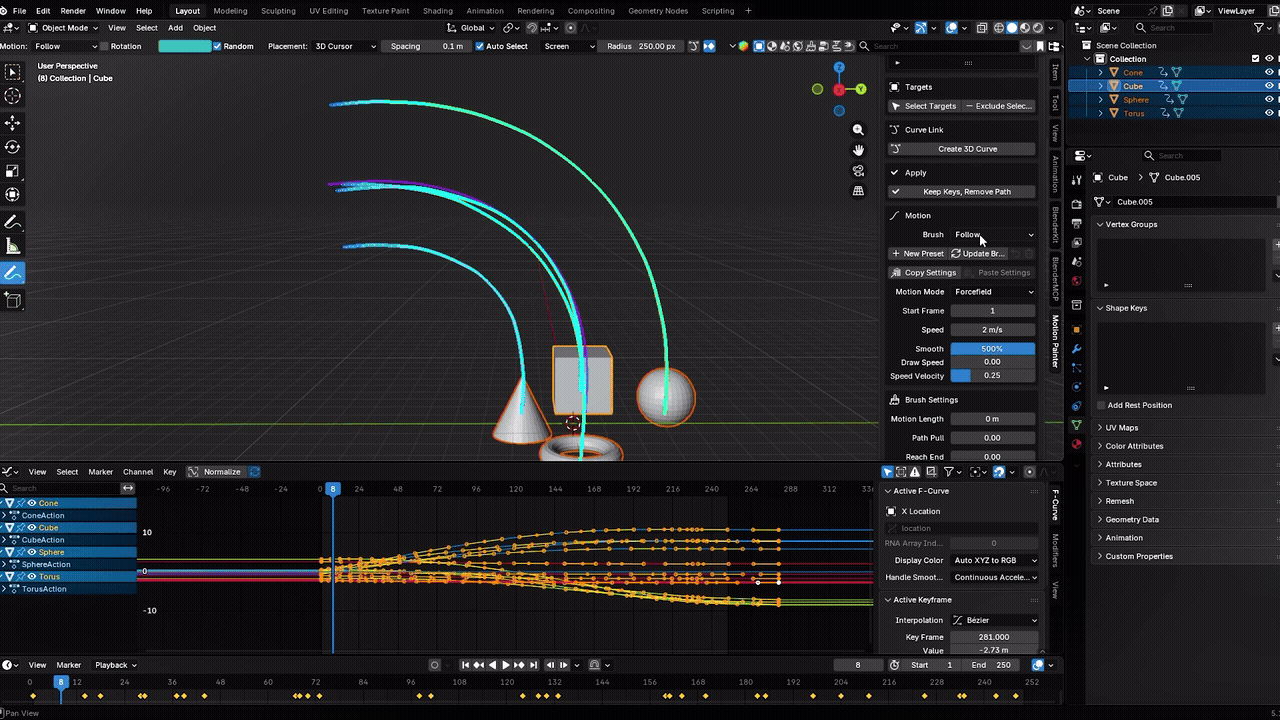Select the Move tool in toolbar
Image resolution: width=1280 pixels, height=720 pixels.
(13, 122)
